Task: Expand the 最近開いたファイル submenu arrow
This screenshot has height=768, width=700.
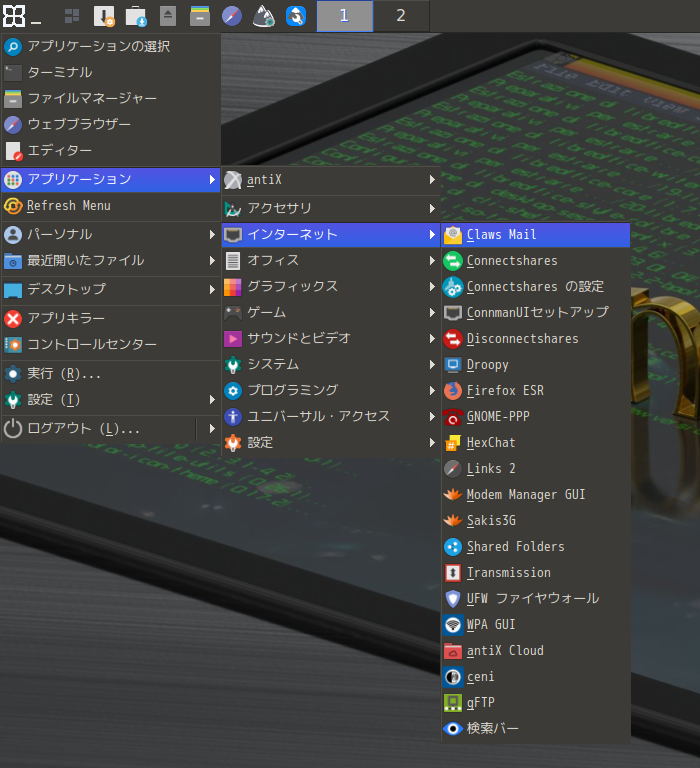Action: [x=212, y=261]
